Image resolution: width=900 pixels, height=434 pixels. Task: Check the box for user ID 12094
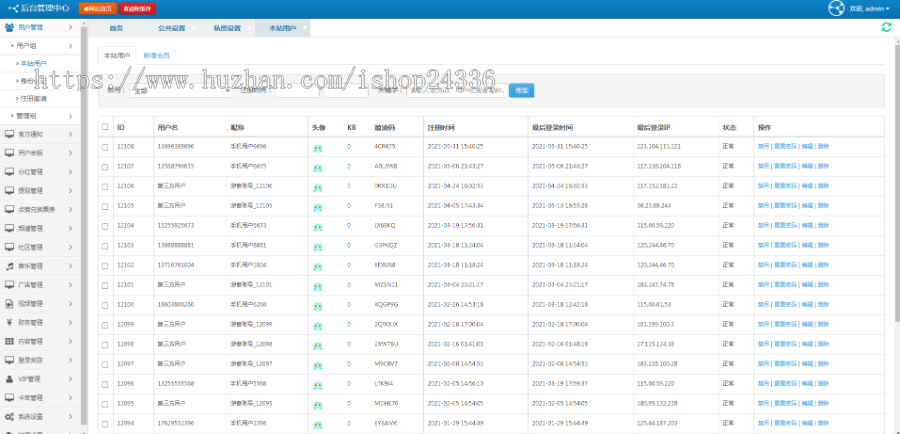click(x=105, y=424)
